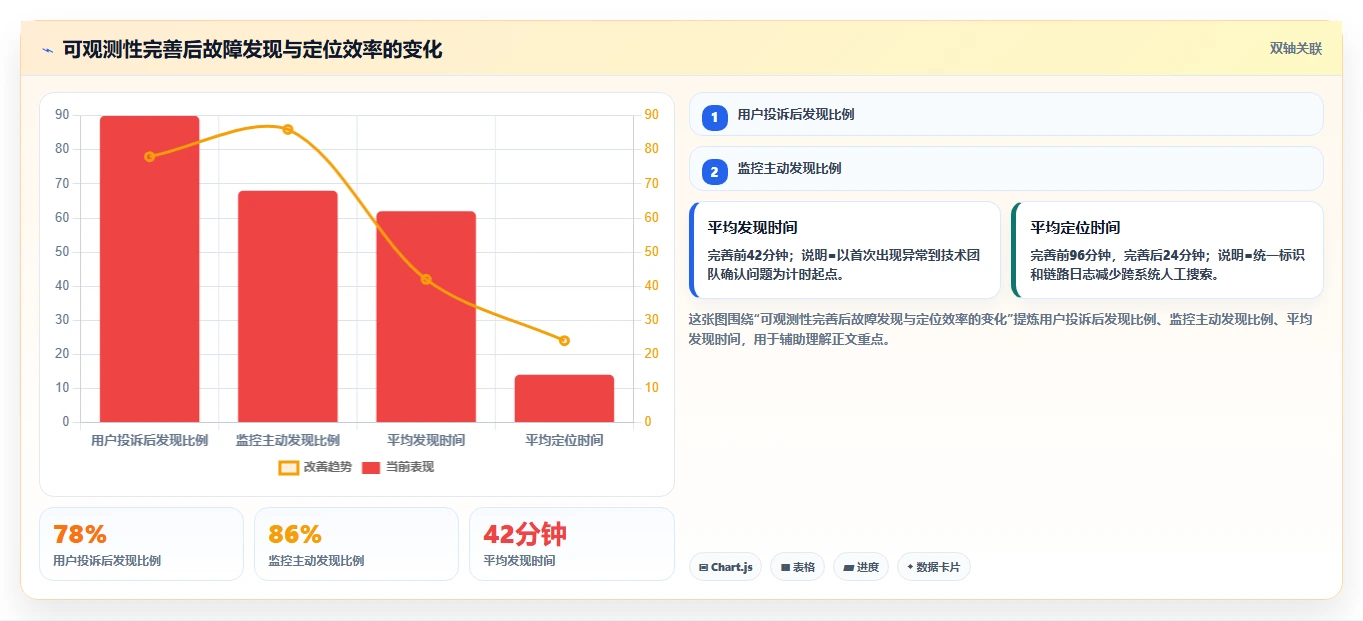Click x-axis label 监控主动发现比例
Viewport: 1363px width, 621px height.
click(x=288, y=440)
